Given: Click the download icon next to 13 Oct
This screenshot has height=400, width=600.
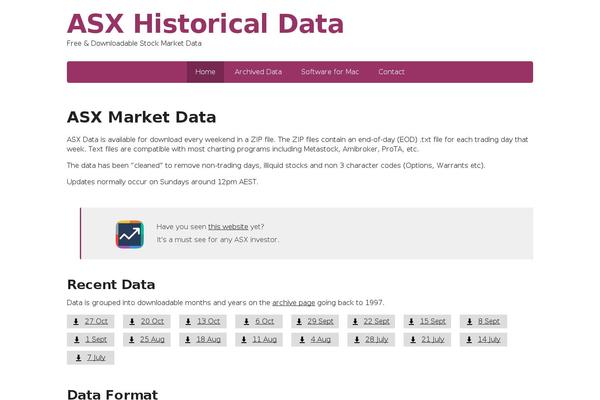Looking at the screenshot, I should pos(188,322).
